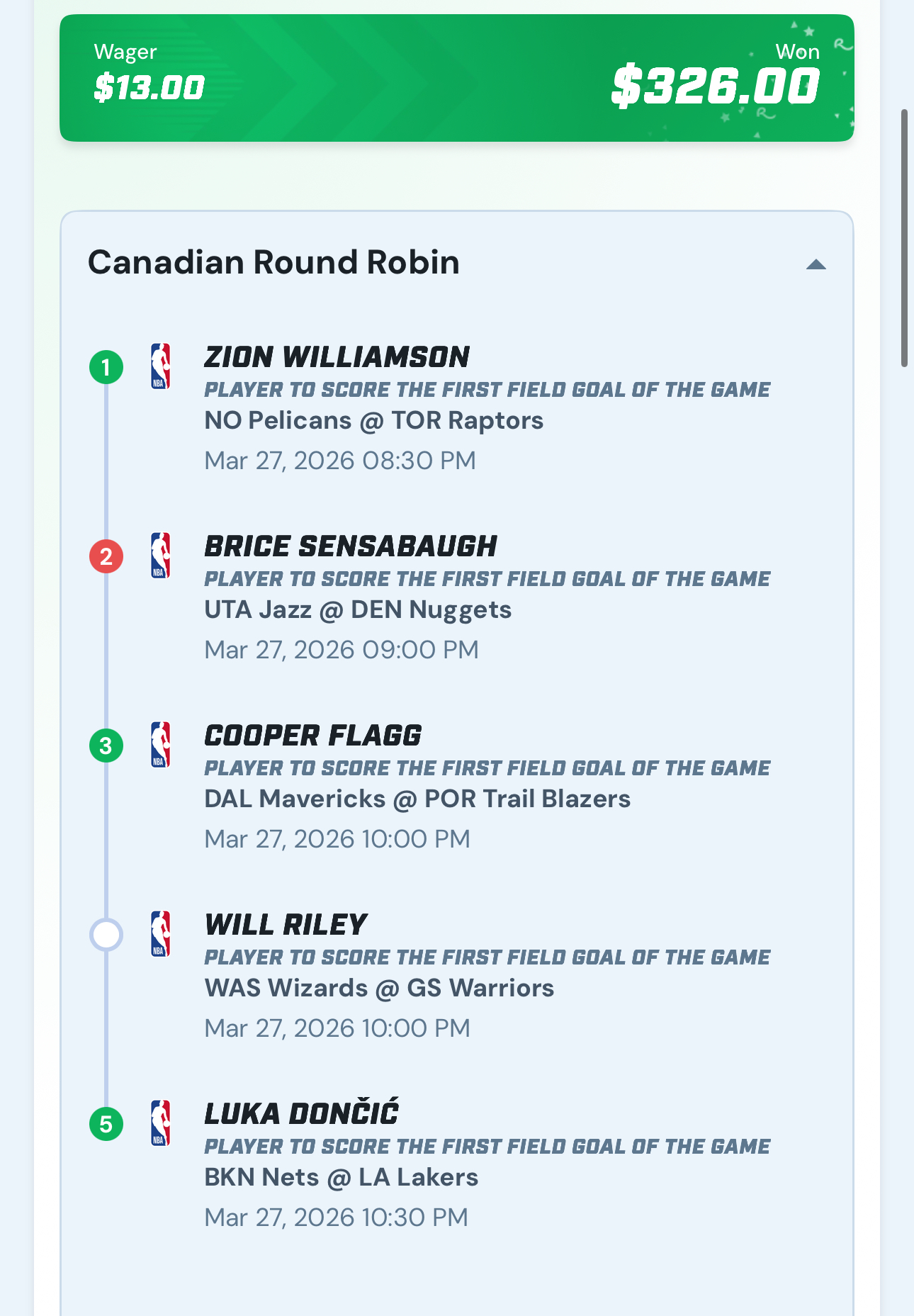Open Zion Williamson player pick

337,357
